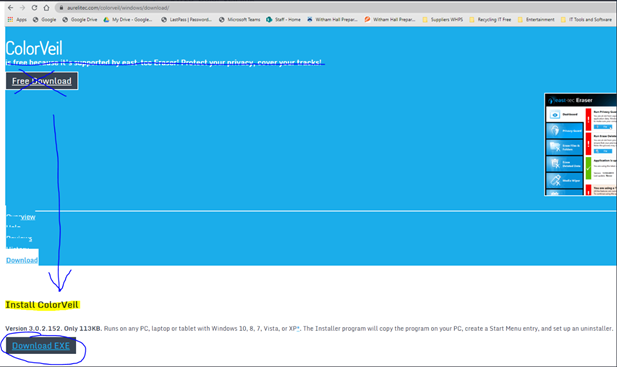Open Witham Hall bookmark with orange icon

tap(390, 19)
